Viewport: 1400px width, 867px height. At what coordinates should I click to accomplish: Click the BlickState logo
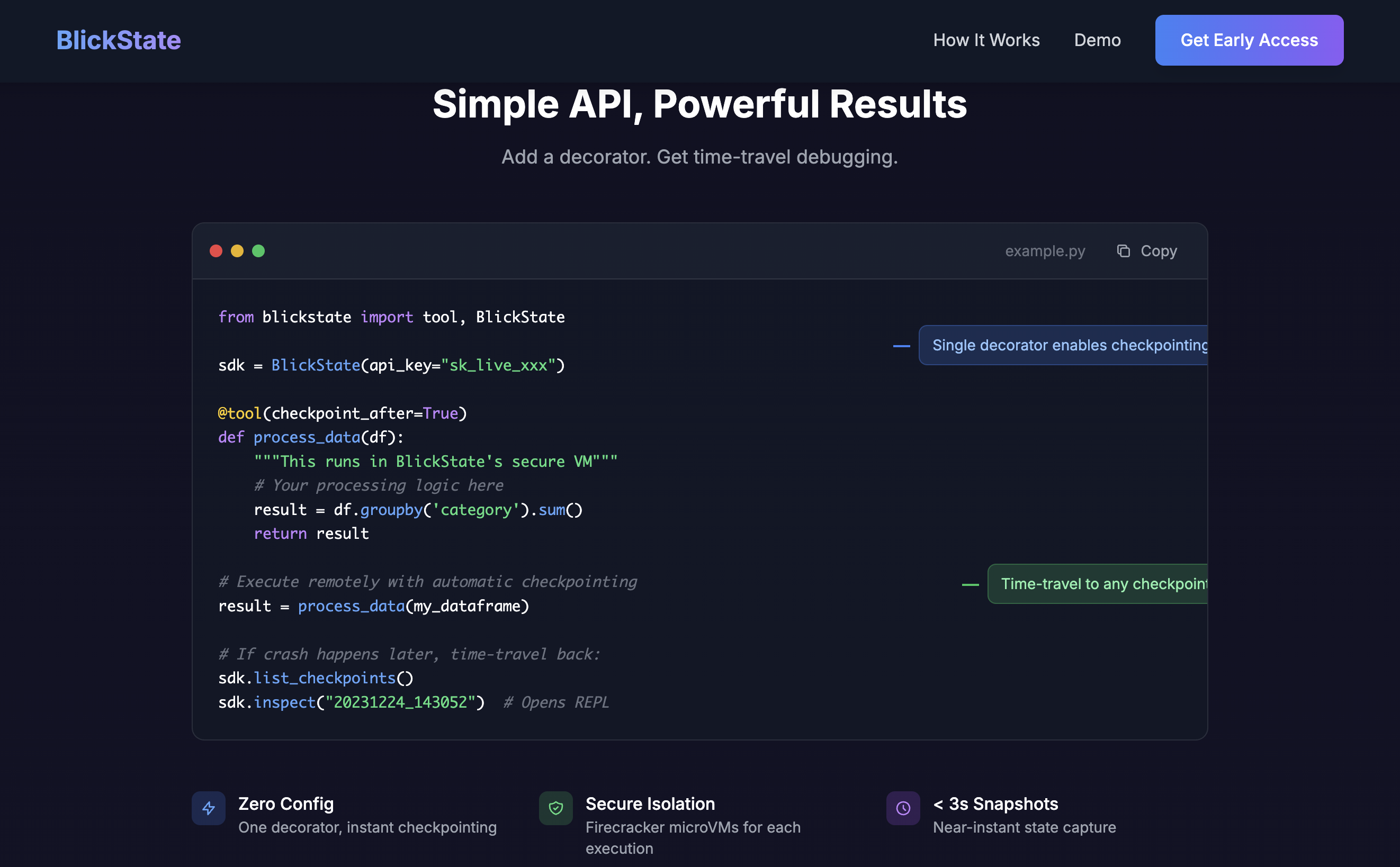(119, 40)
